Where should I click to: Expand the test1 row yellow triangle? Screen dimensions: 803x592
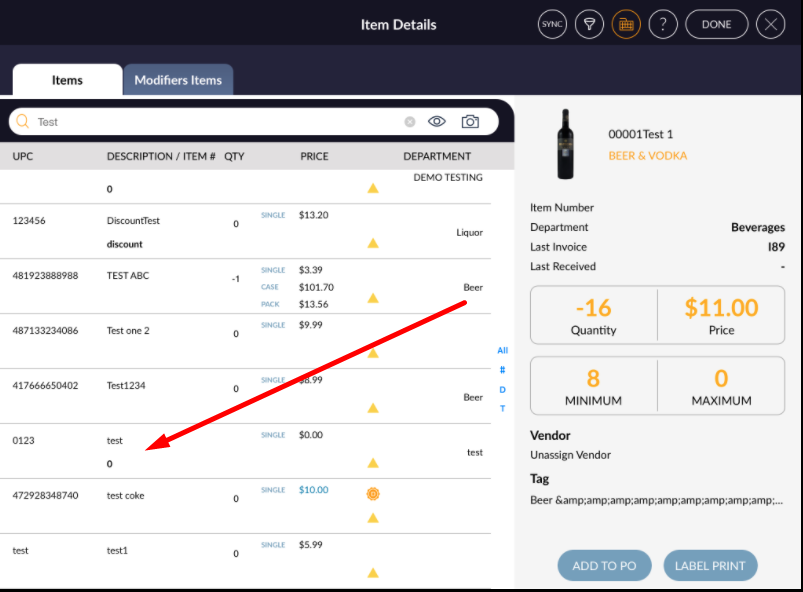coord(373,573)
